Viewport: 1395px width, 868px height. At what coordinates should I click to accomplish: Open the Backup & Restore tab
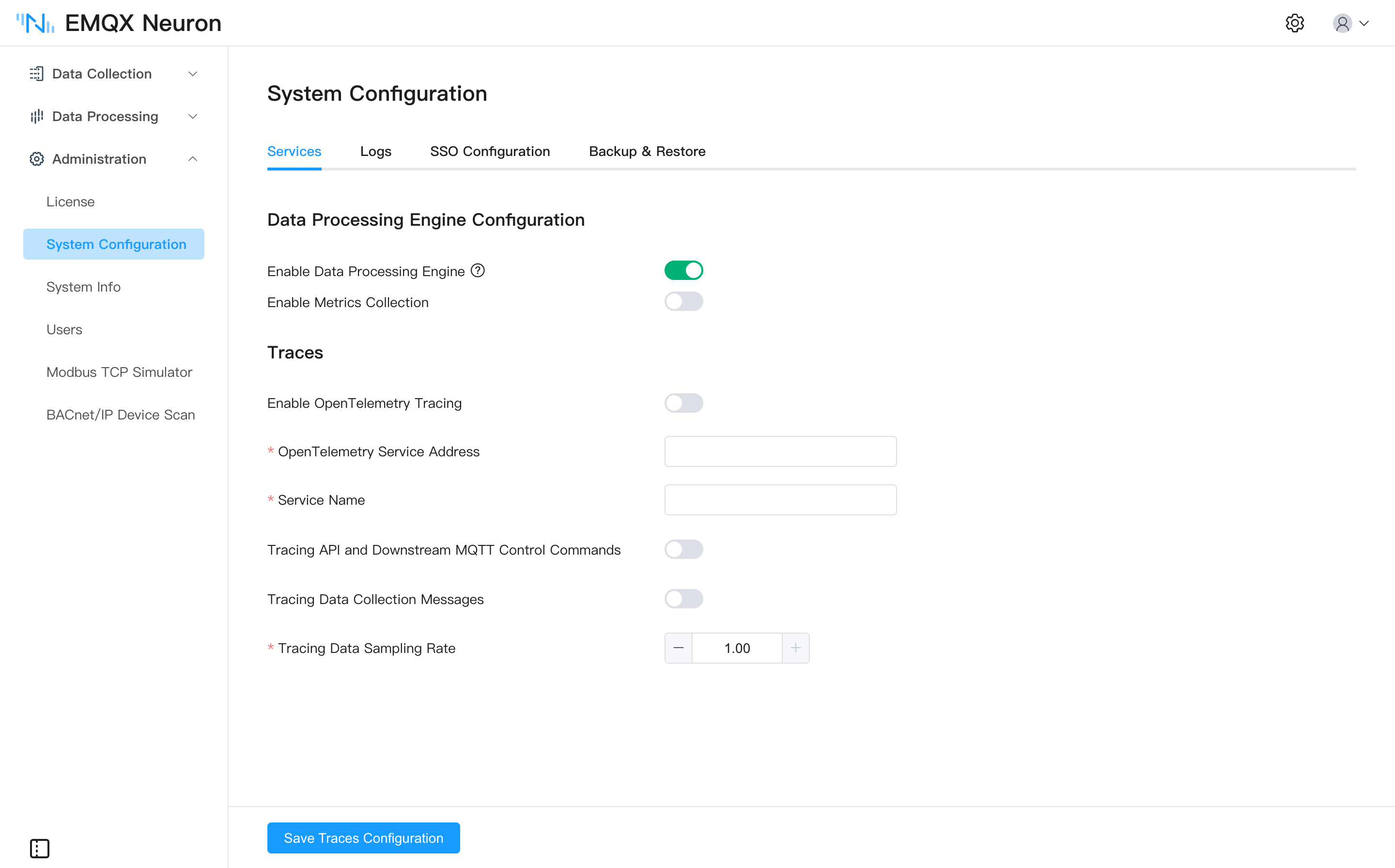point(647,151)
